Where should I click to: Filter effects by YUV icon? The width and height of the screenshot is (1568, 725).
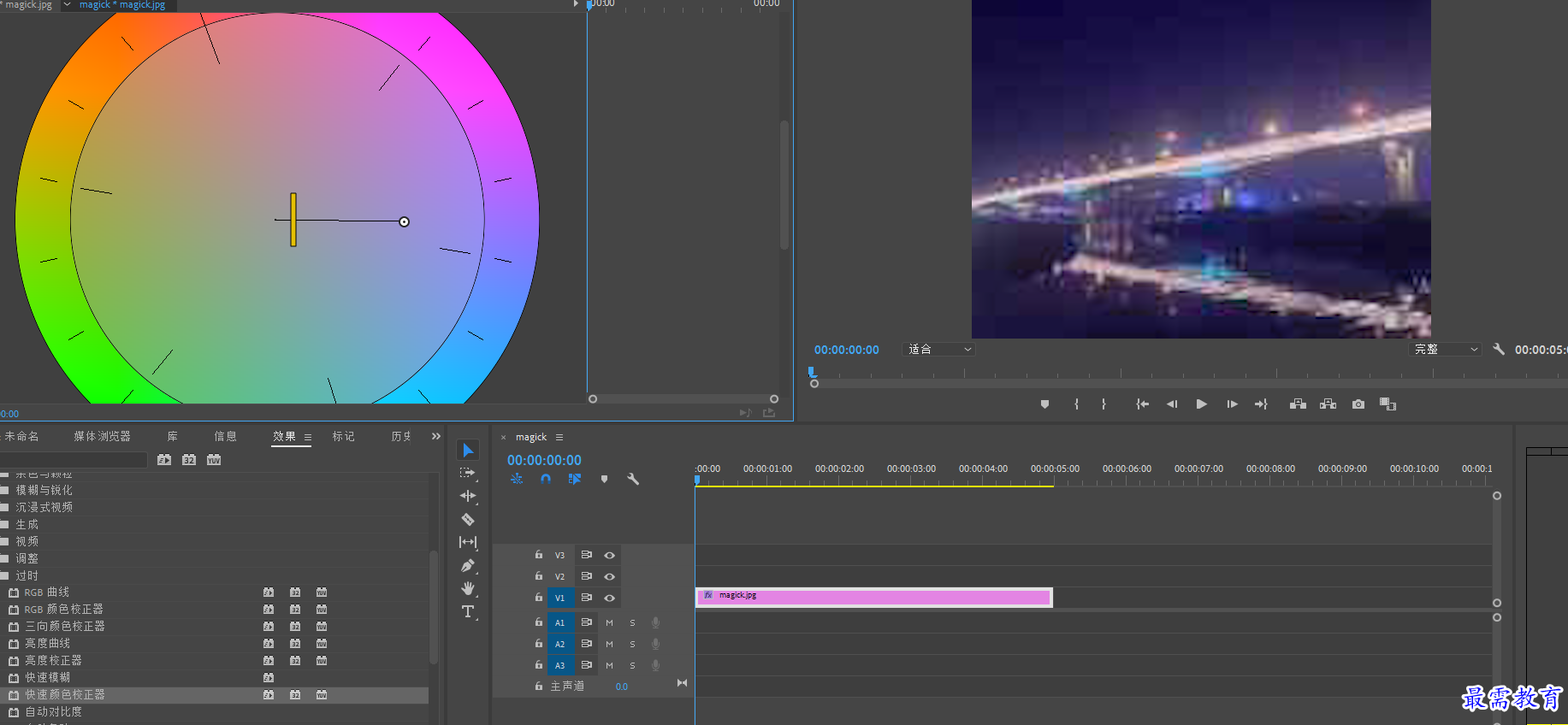214,460
